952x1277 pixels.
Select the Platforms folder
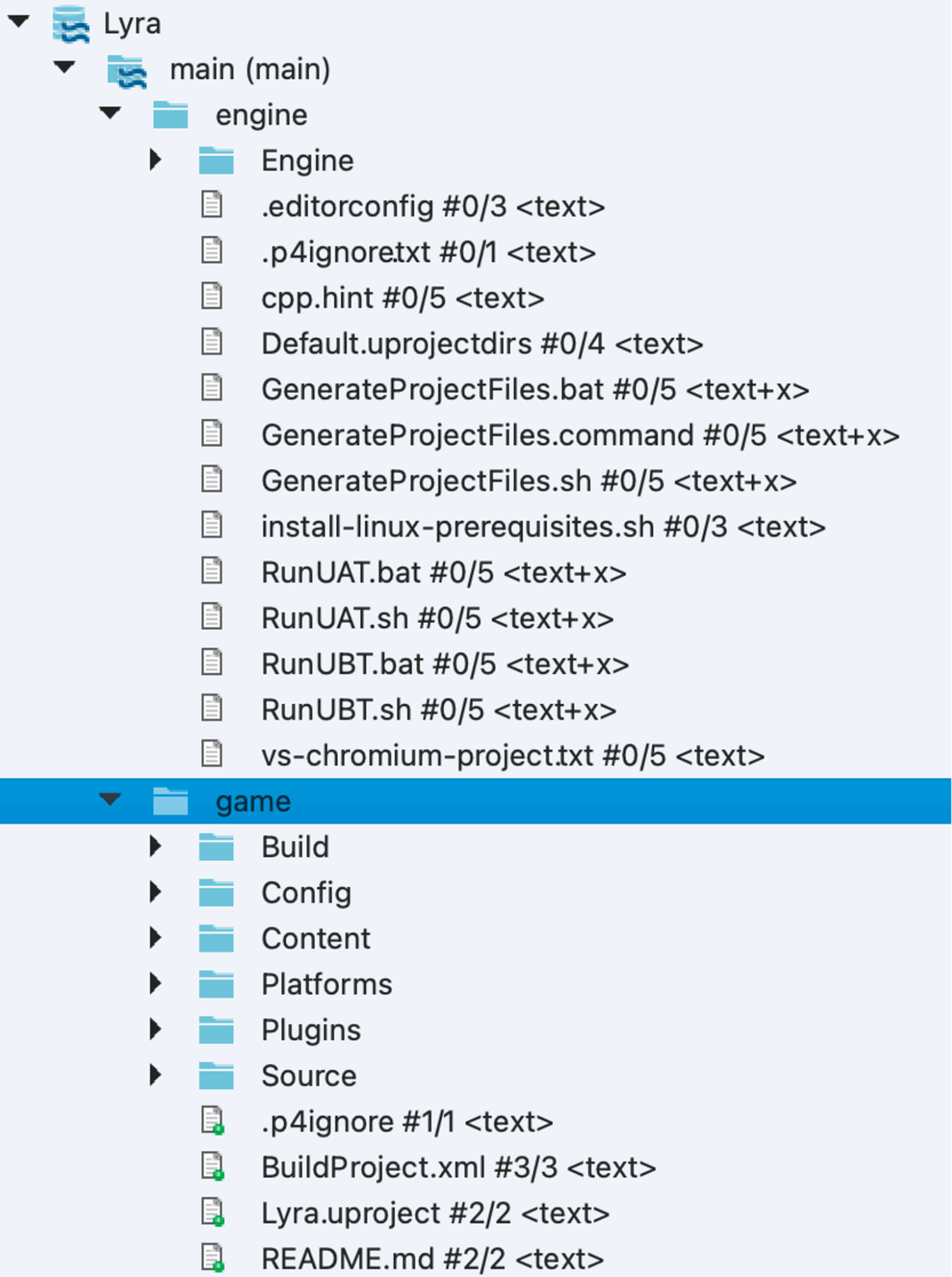click(326, 984)
